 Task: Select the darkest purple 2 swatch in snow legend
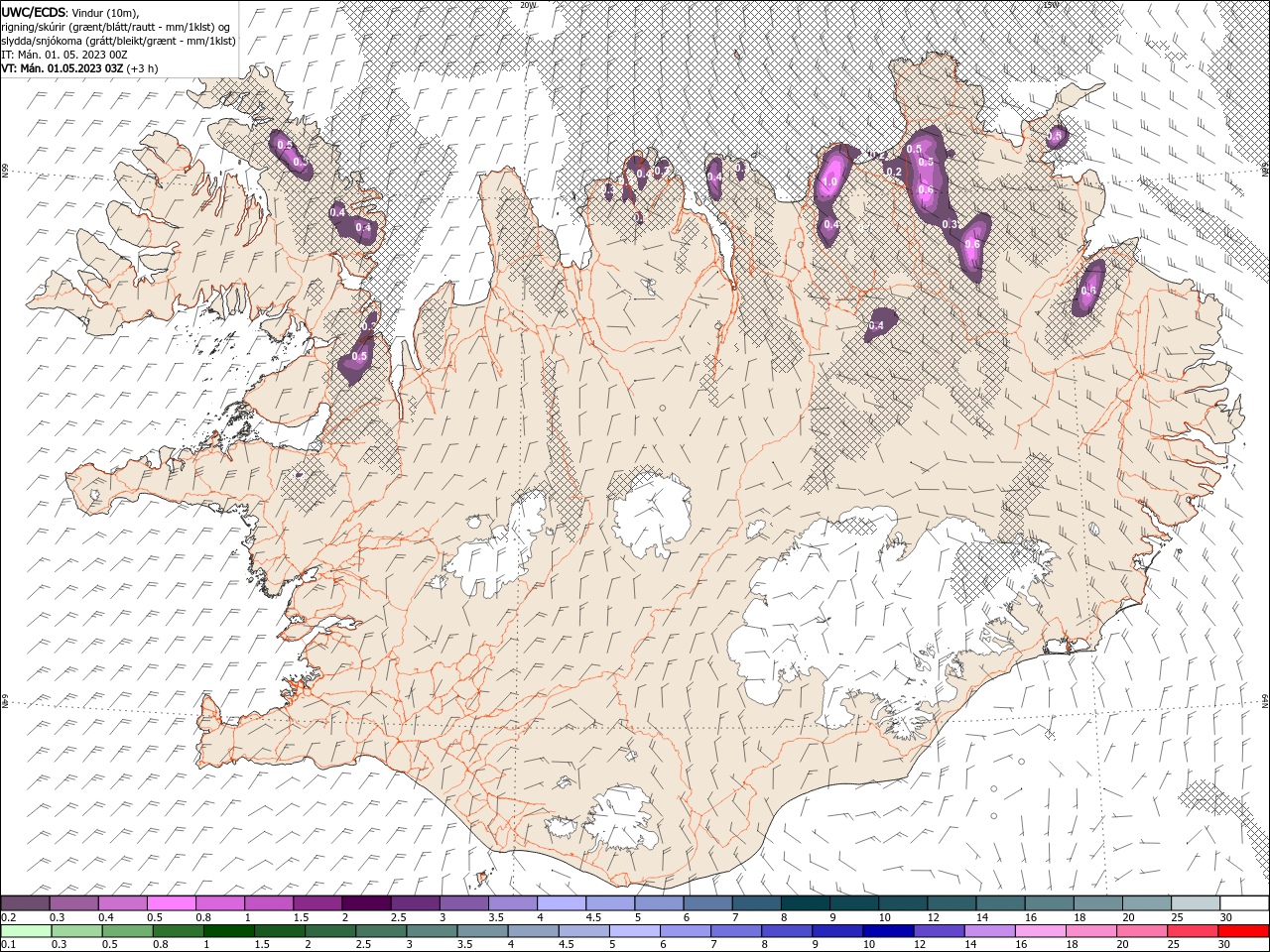366,903
